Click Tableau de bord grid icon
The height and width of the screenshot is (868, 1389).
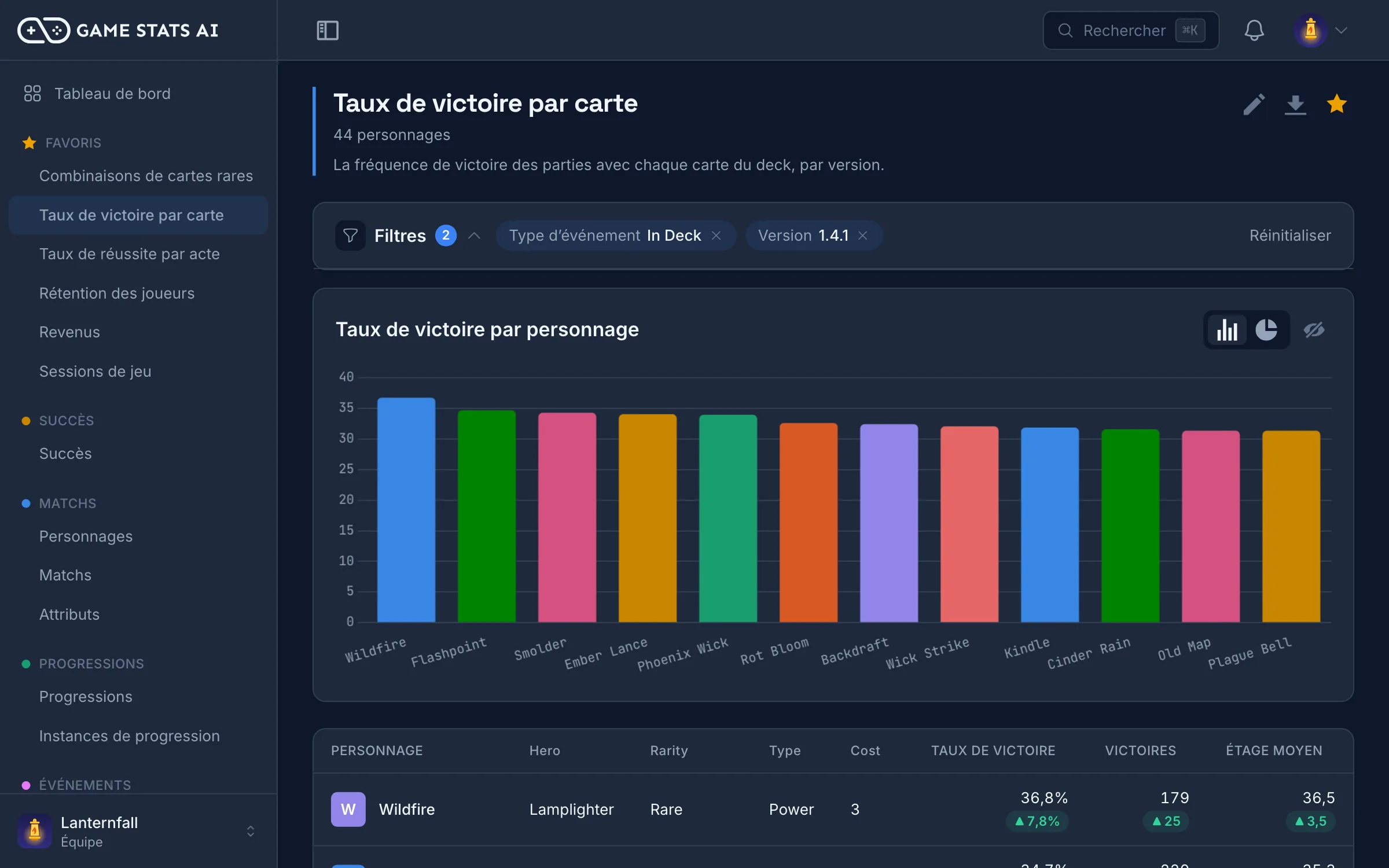[x=32, y=94]
